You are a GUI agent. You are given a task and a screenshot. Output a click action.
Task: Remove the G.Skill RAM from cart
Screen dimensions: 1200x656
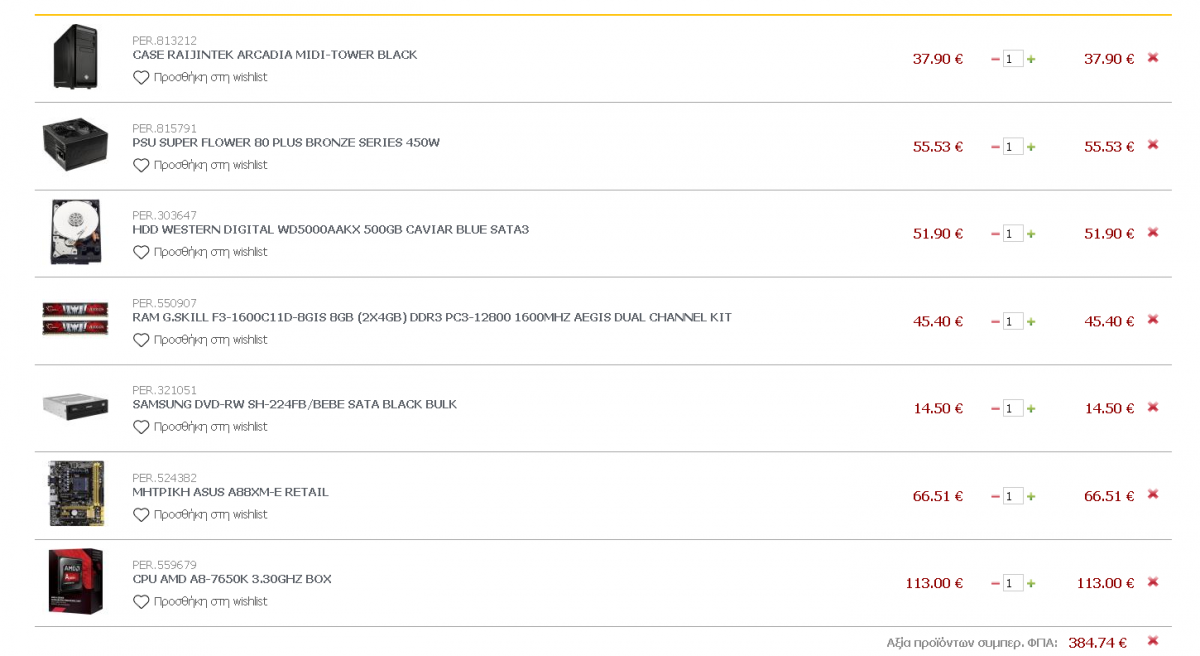pos(1152,320)
